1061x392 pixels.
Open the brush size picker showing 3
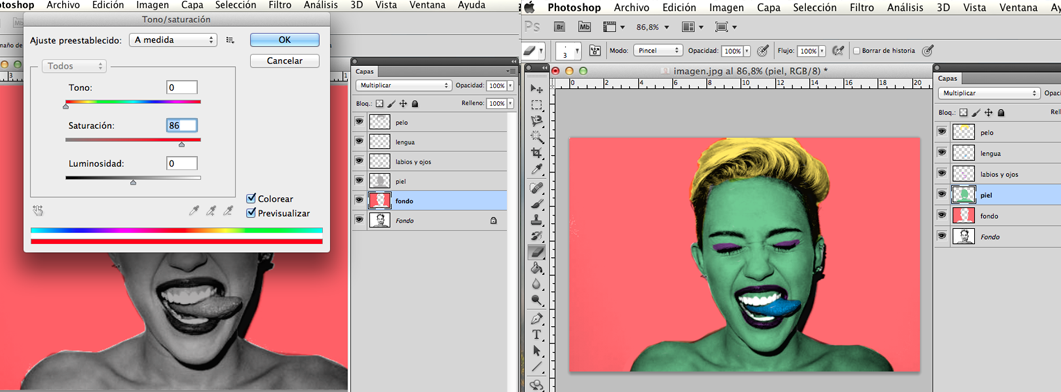569,51
